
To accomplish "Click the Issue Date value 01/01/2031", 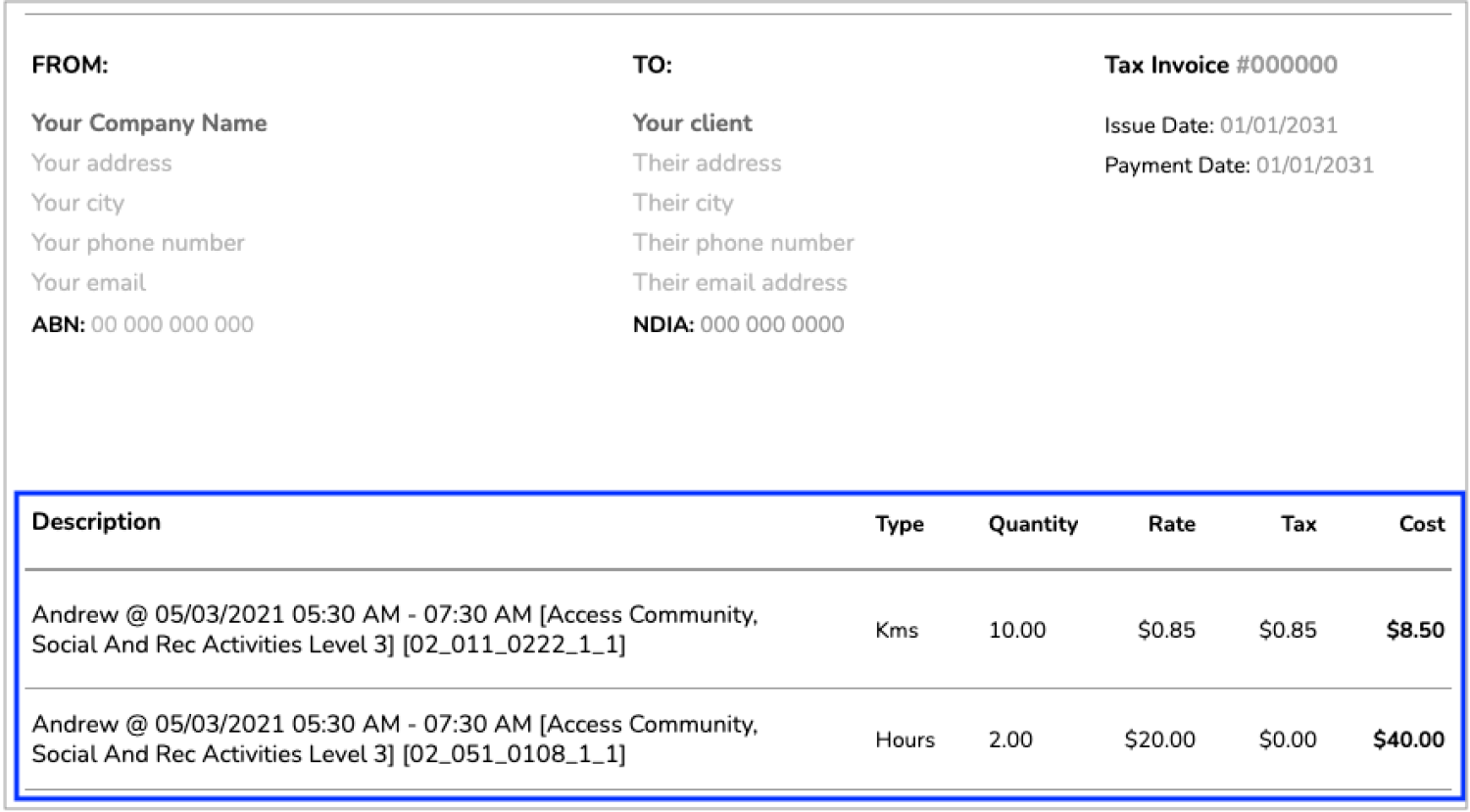I will pos(1279,125).
